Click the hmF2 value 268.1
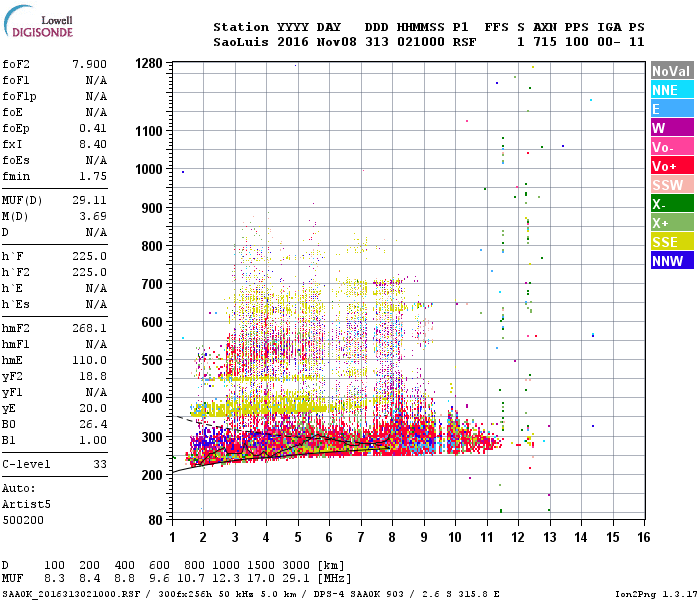The image size is (700, 600). click(x=89, y=329)
